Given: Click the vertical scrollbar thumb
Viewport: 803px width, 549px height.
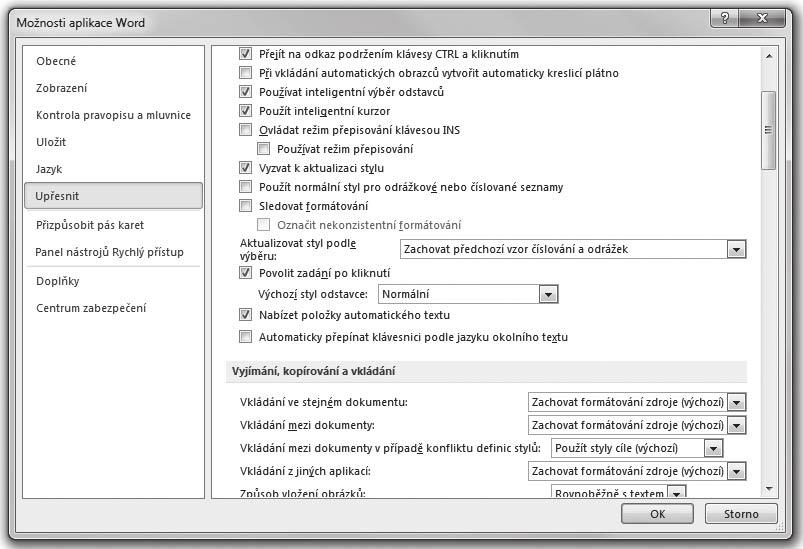Looking at the screenshot, I should click(769, 130).
